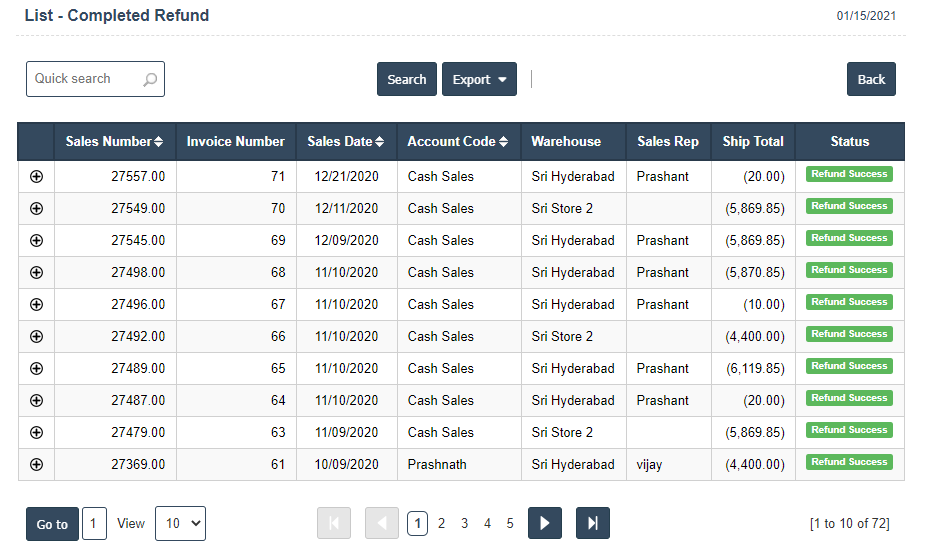Jump to last page arrow
This screenshot has width=932, height=555.
tap(592, 523)
